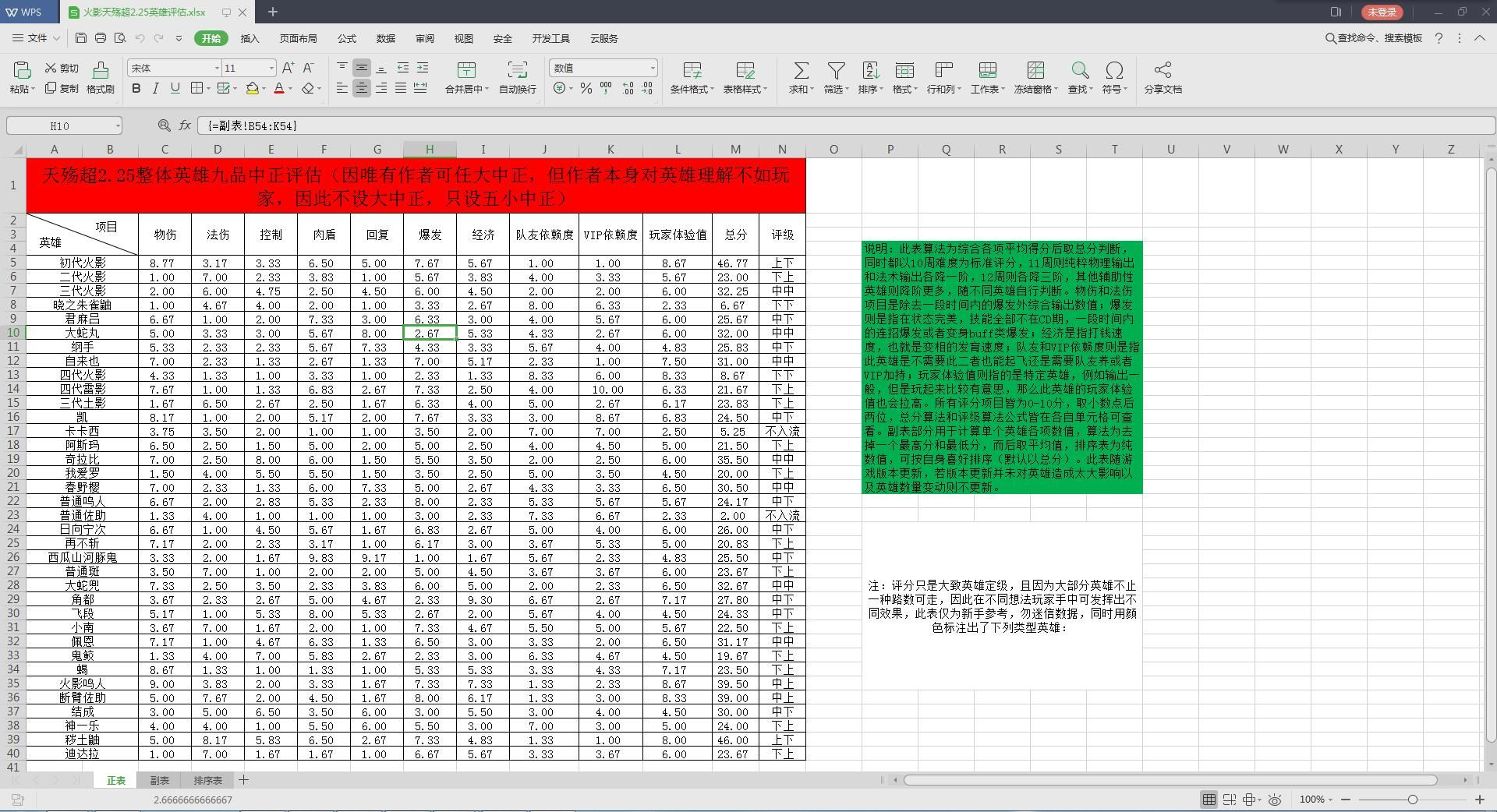Image resolution: width=1497 pixels, height=812 pixels.
Task: Click the font color red A swatch
Action: (278, 88)
